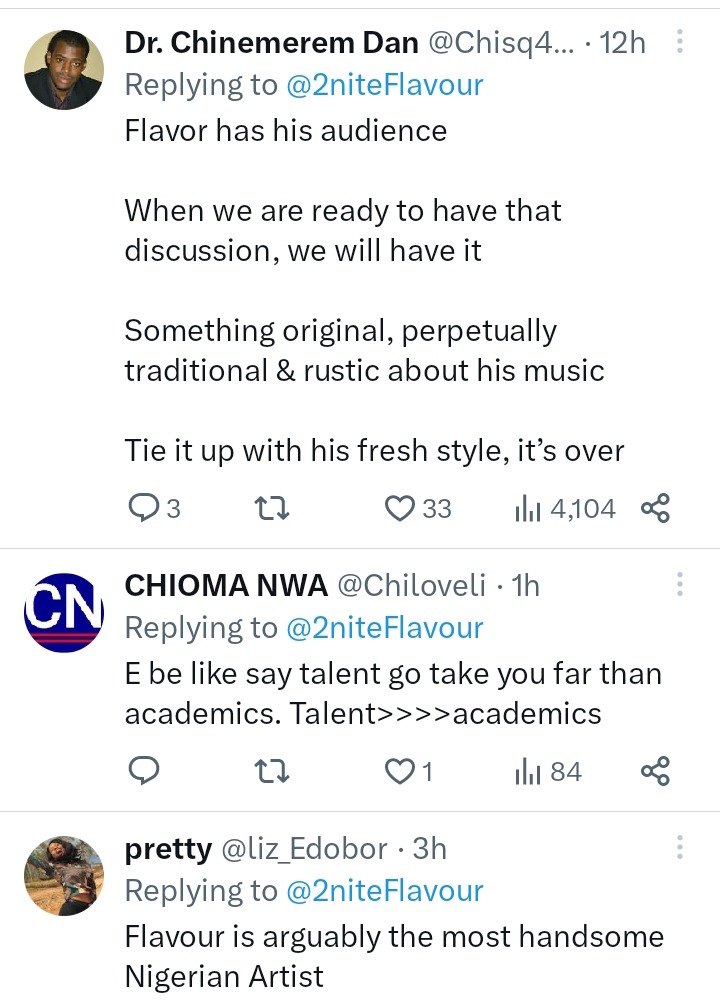Reply to CHIOMA NWA's tweet
This screenshot has width=720, height=1006.
coord(145,772)
